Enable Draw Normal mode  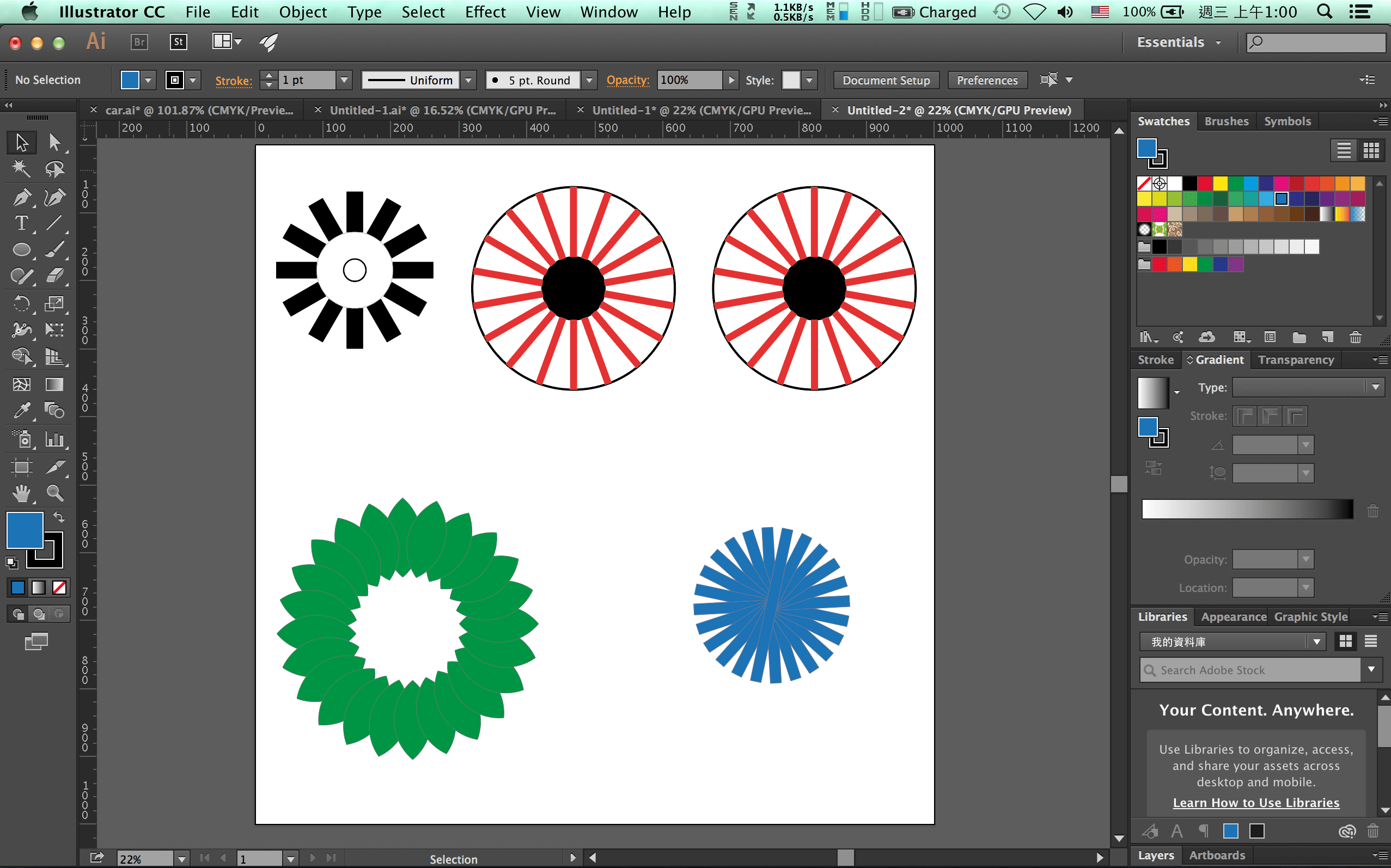(x=19, y=614)
